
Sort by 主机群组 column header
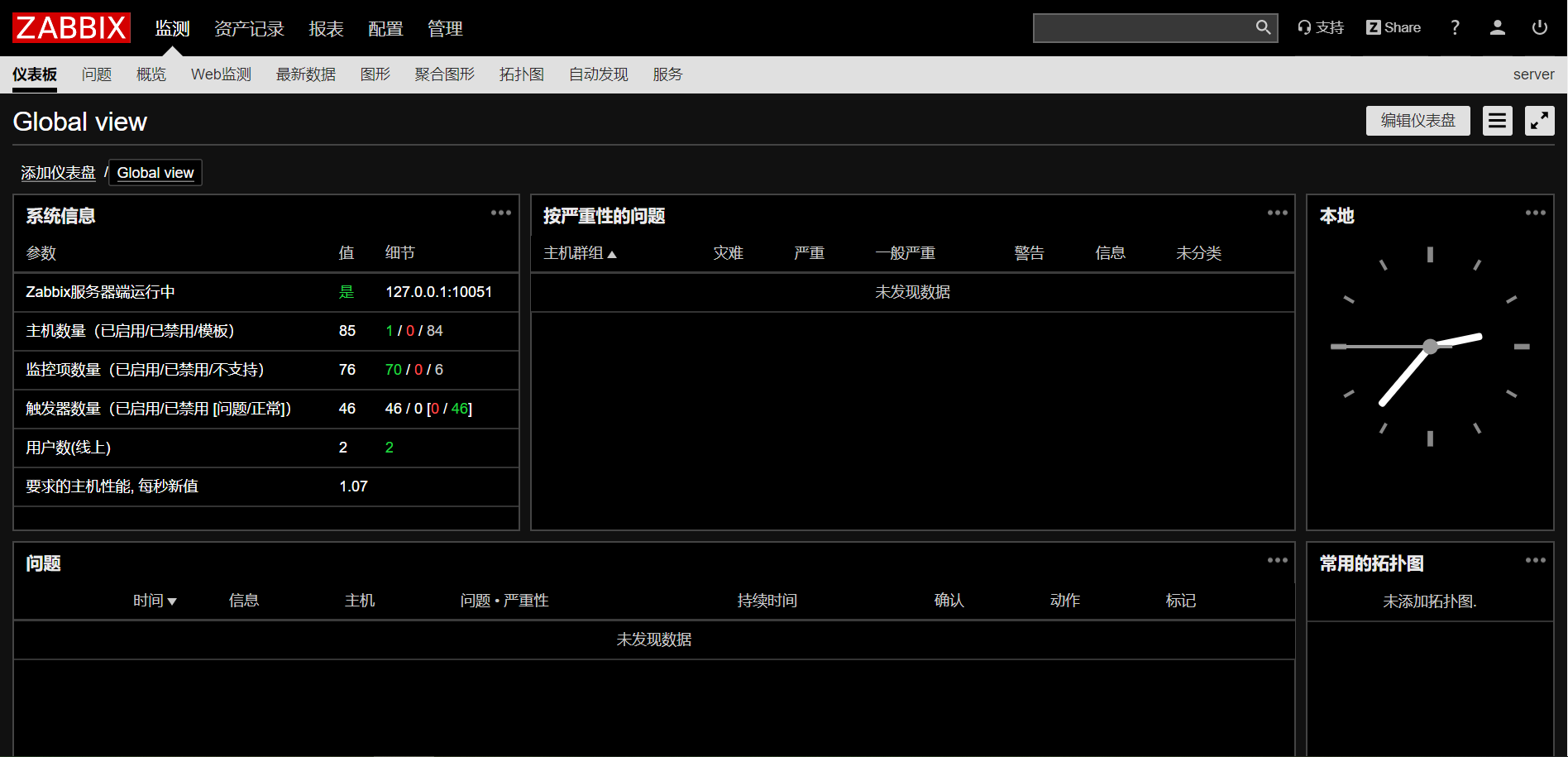tap(580, 253)
